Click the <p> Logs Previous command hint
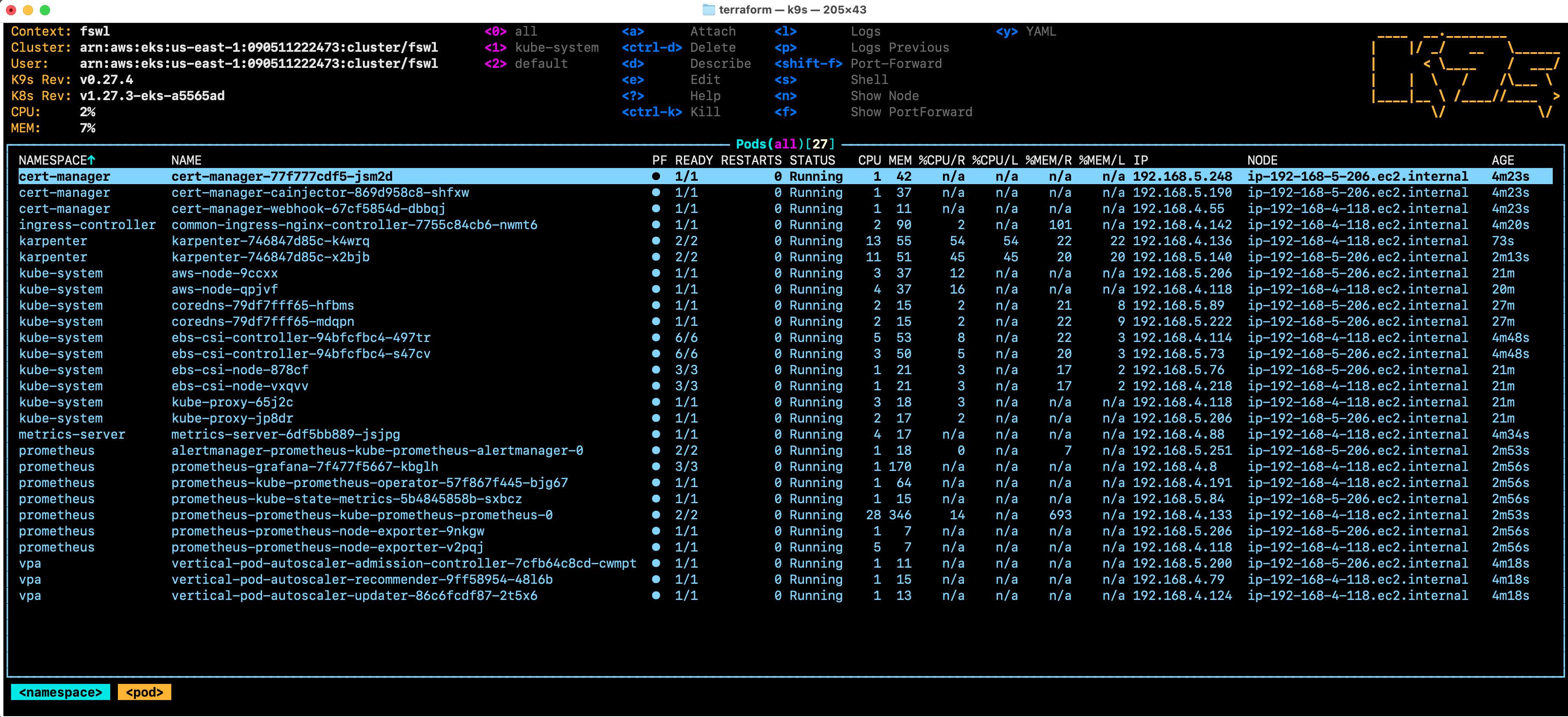Screen dimensions: 1568x717 tap(861, 48)
